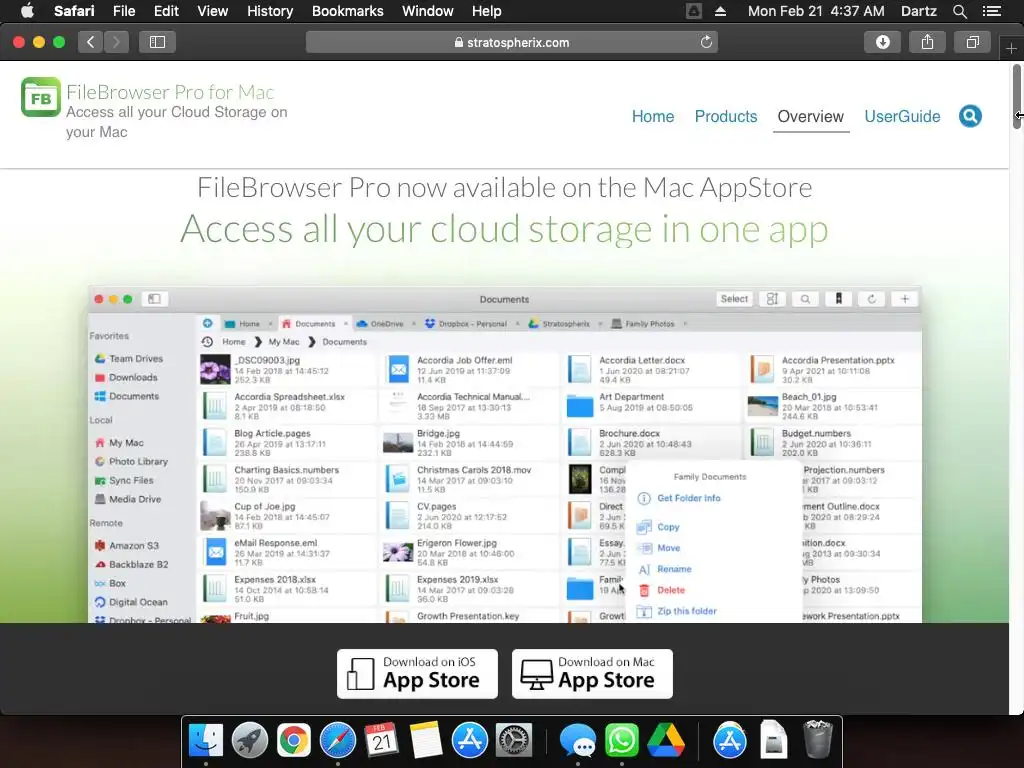Screen dimensions: 1024x768
Task: Reload the page with refresh icon
Action: (x=706, y=42)
